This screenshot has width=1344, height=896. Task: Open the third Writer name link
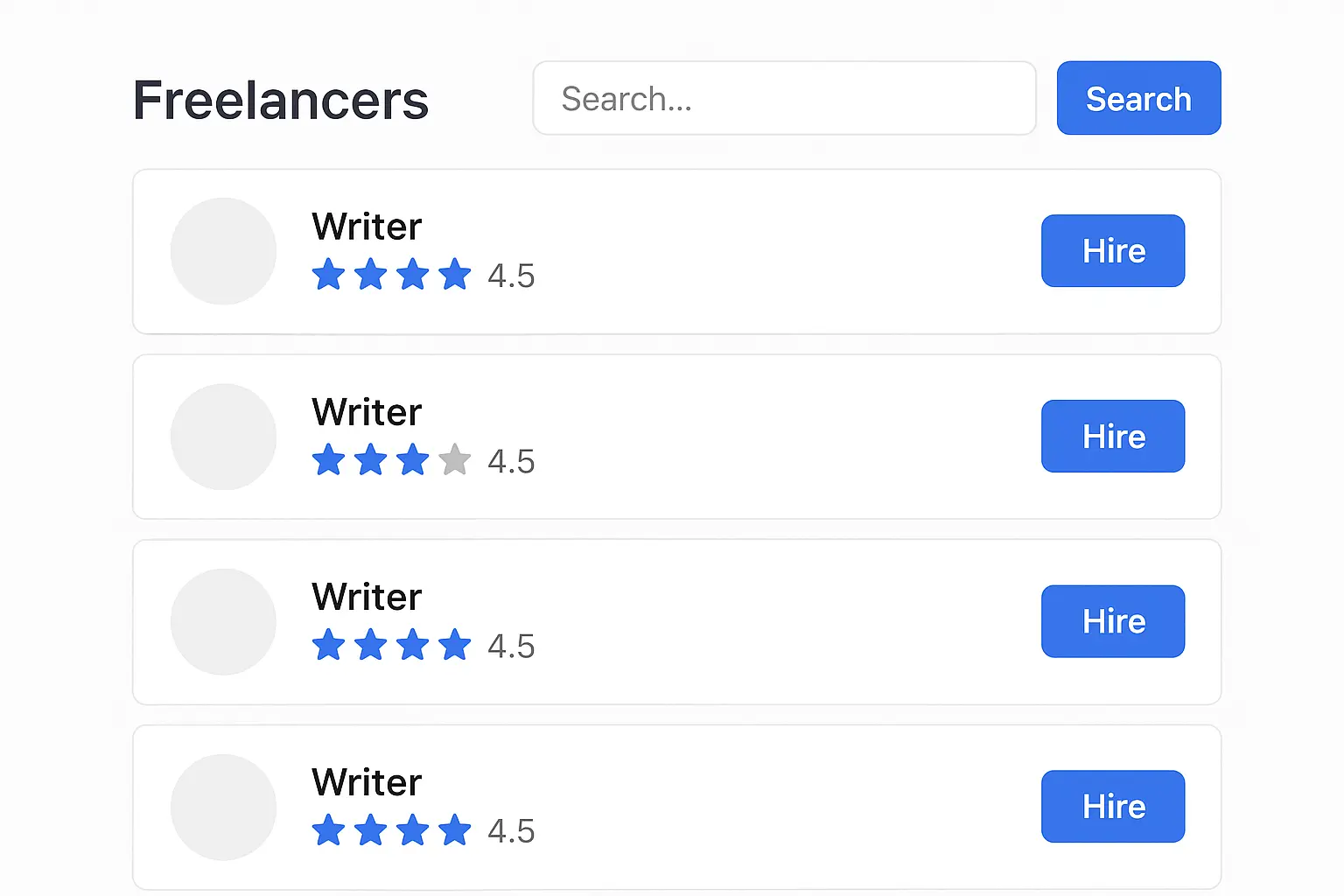(x=367, y=597)
